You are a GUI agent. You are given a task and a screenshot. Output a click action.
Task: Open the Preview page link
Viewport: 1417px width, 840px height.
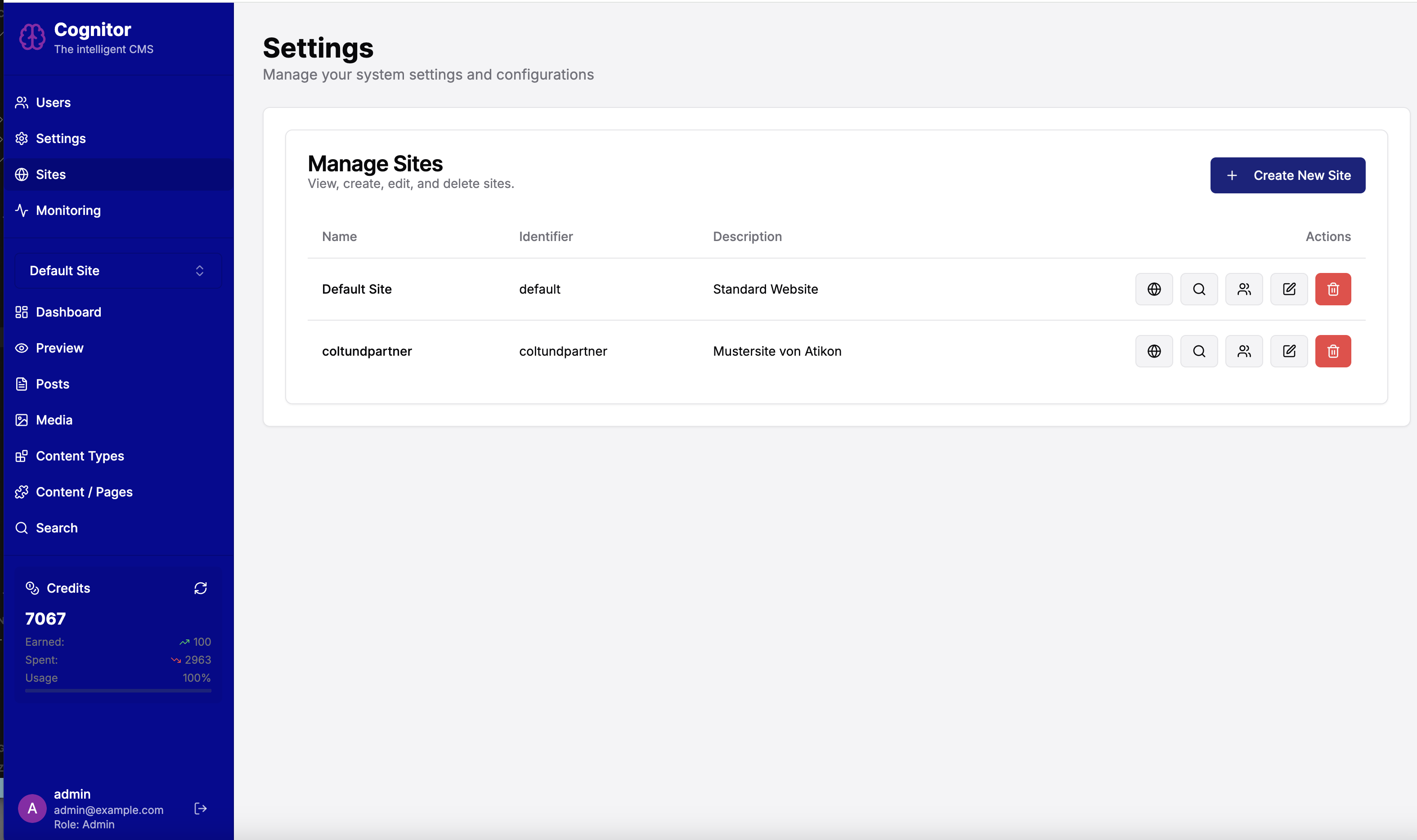point(59,348)
